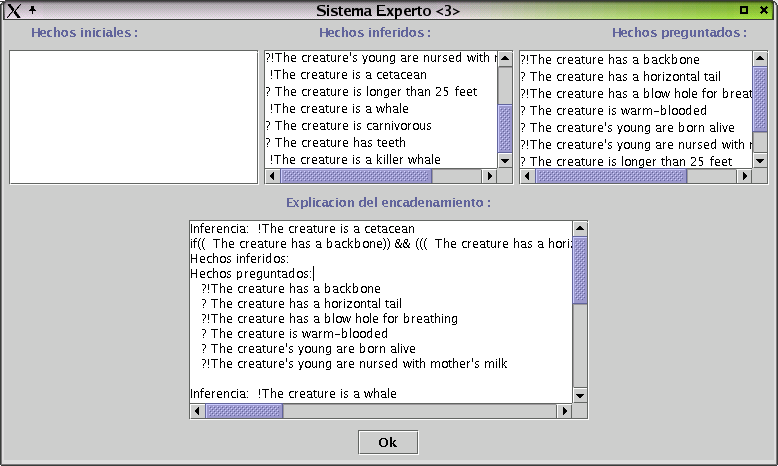Click right arrow of Hechos inferidos horizontal scrollbar
The image size is (778, 466).
click(x=489, y=176)
